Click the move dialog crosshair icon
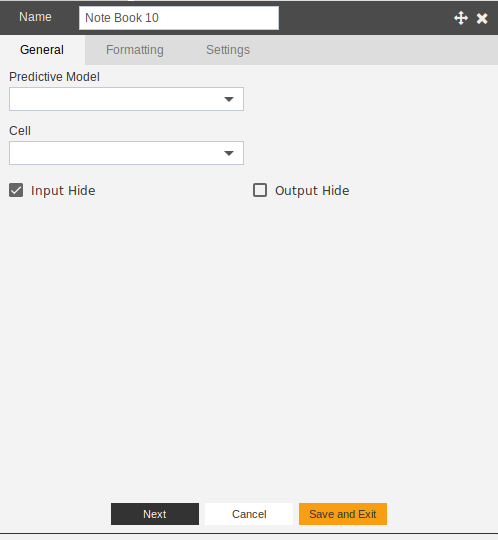Screen dimensions: 498x540 point(461,18)
